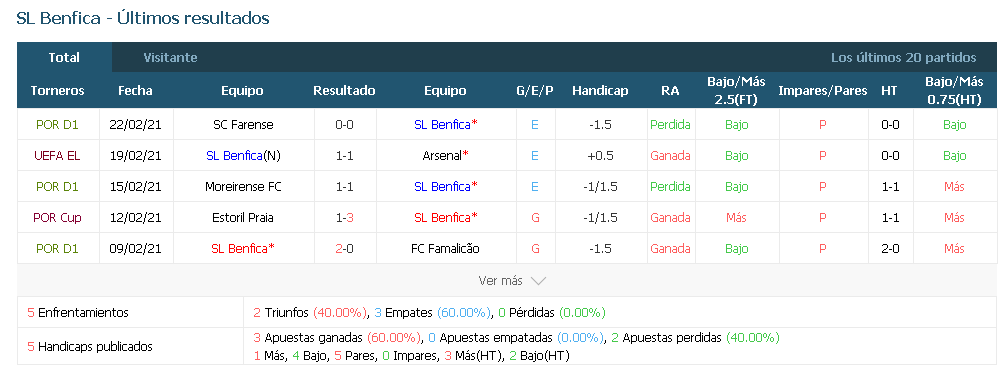Image resolution: width=1008 pixels, height=378 pixels.
Task: Click the Impares/Pares column header
Action: click(x=822, y=91)
